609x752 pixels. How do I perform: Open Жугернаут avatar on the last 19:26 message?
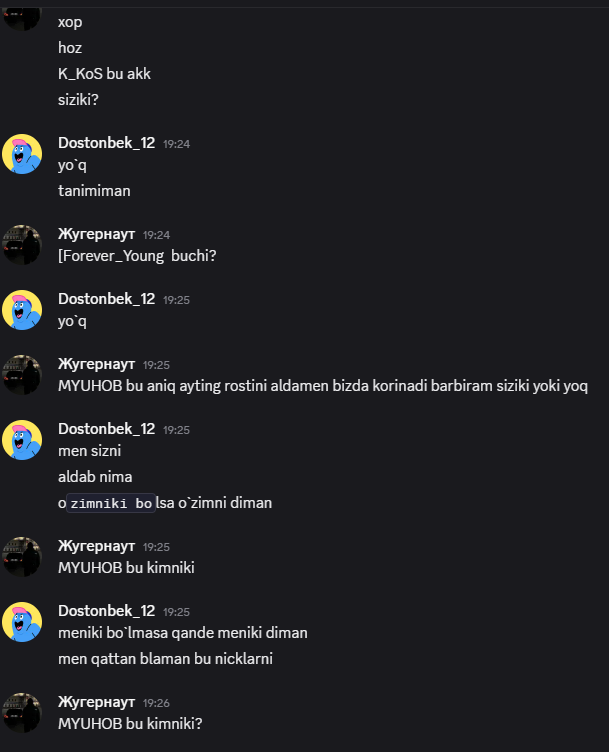pos(22,713)
